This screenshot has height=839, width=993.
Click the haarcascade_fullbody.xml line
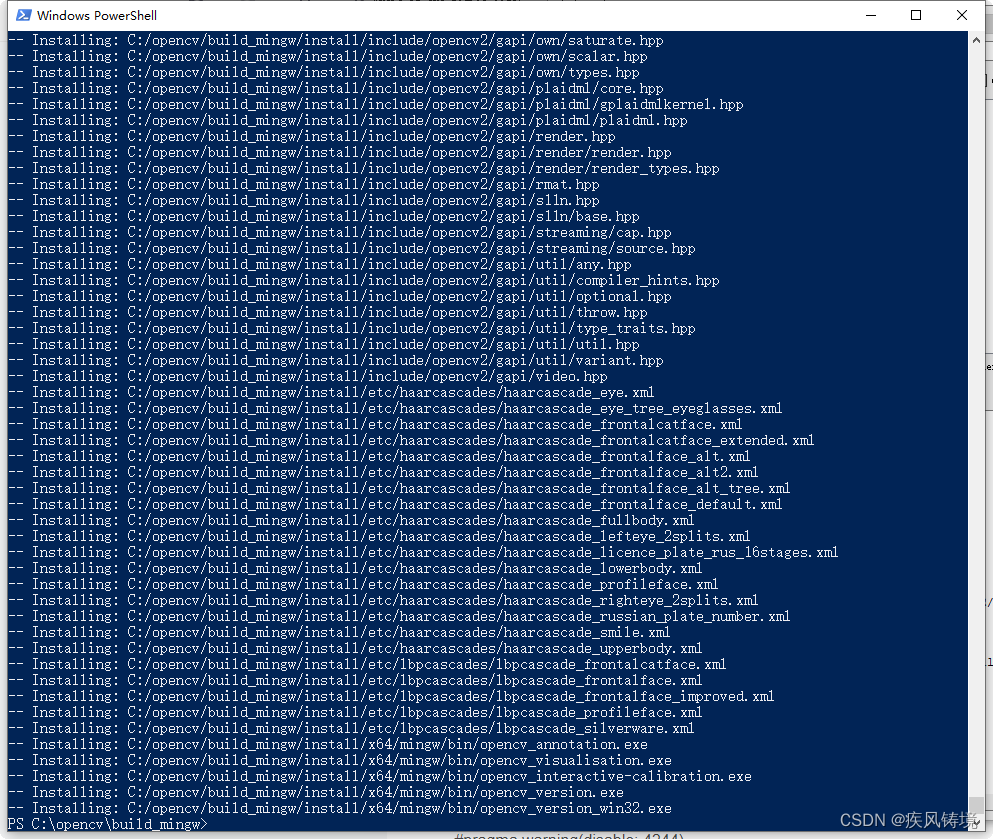(351, 520)
